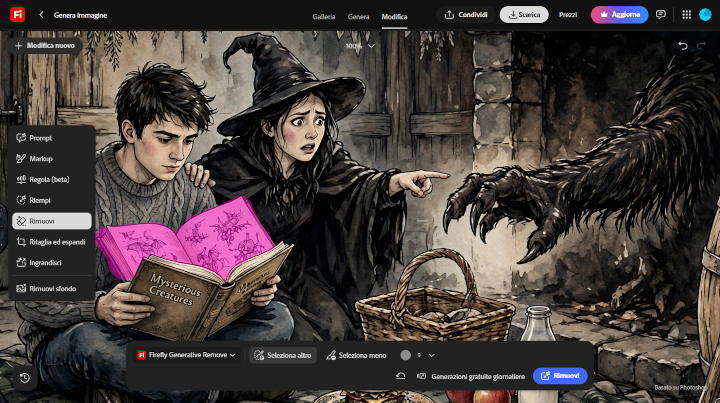
Task: Click the Genera immagine title
Action: [80, 15]
